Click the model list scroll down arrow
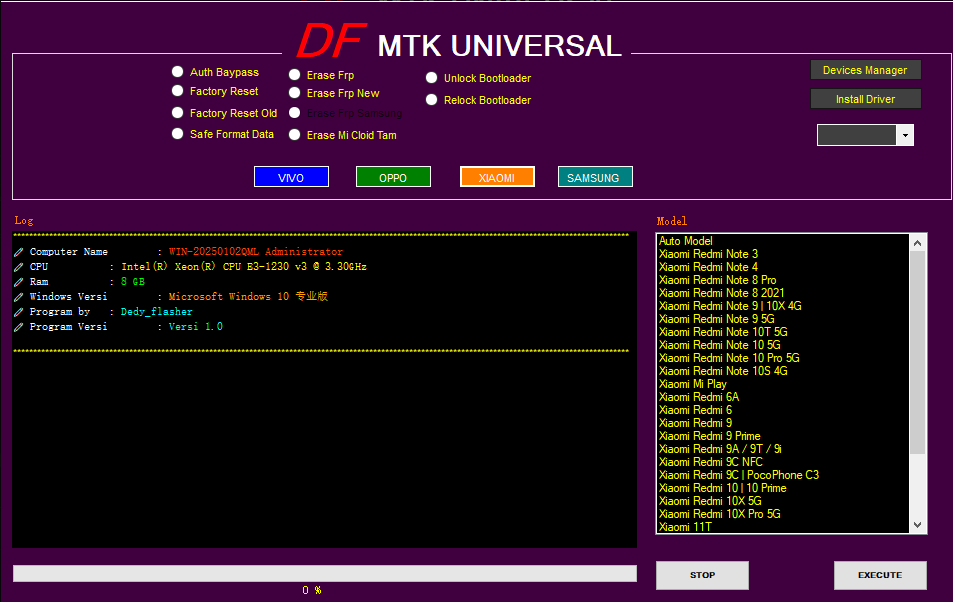The image size is (953, 602). point(918,525)
